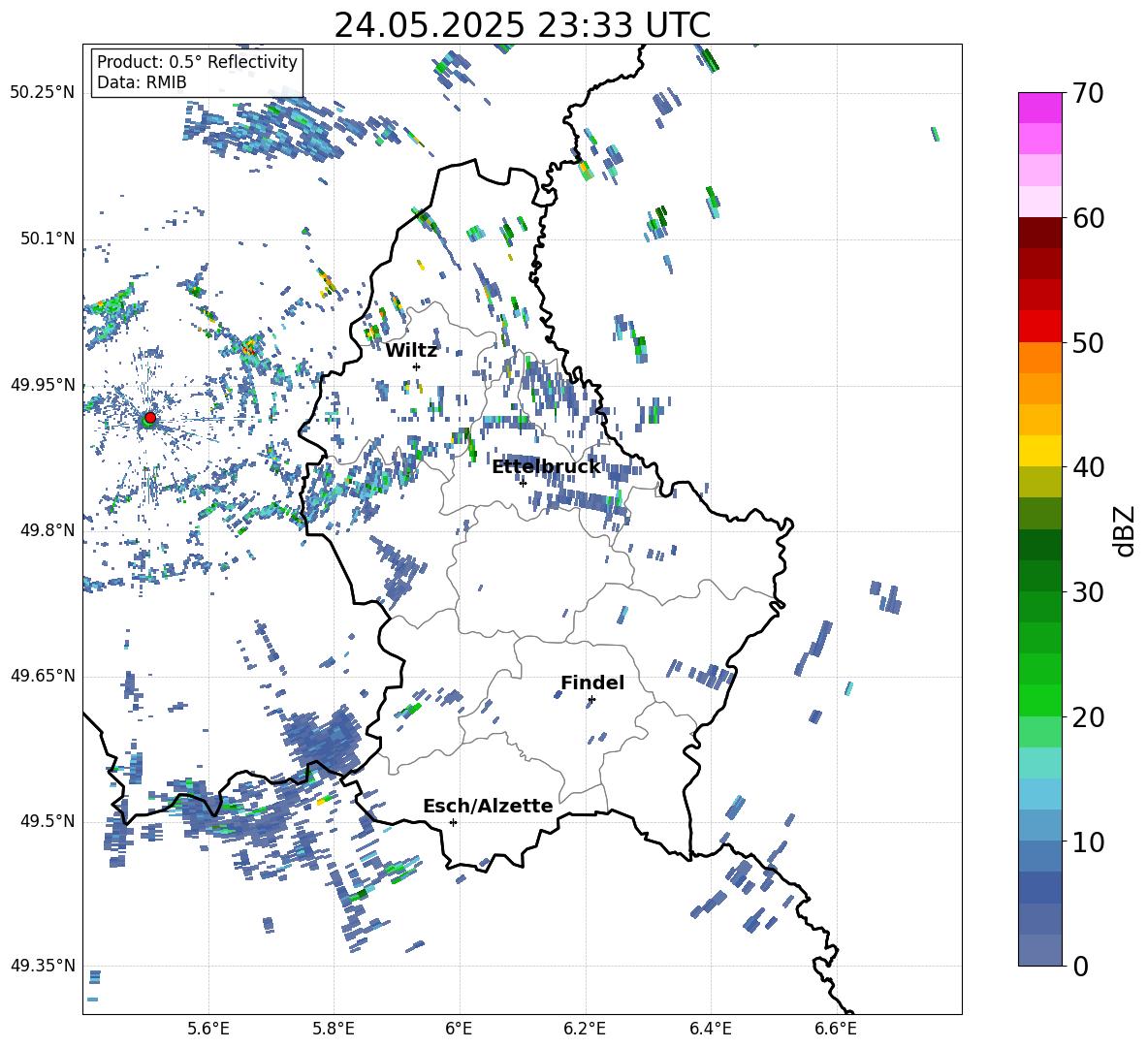Click the 49.65°N latitude label
1148x1048 pixels.
click(43, 676)
